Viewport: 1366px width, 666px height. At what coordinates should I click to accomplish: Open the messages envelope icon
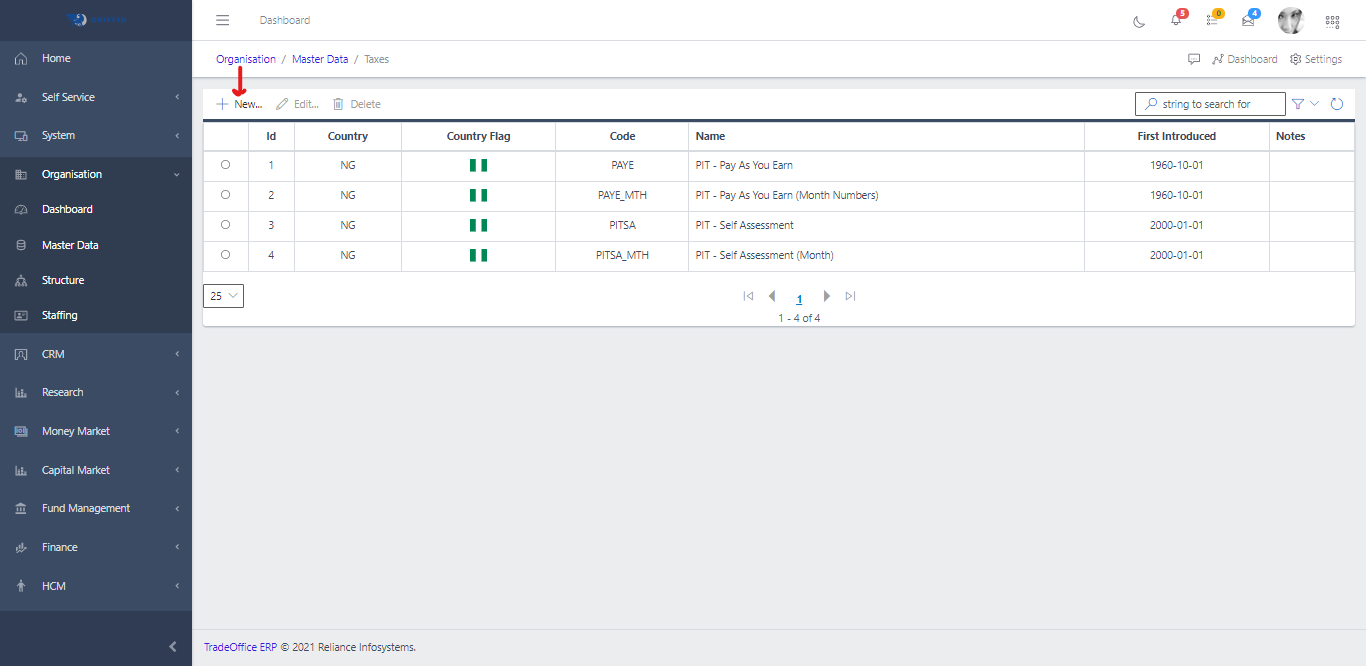point(1248,20)
